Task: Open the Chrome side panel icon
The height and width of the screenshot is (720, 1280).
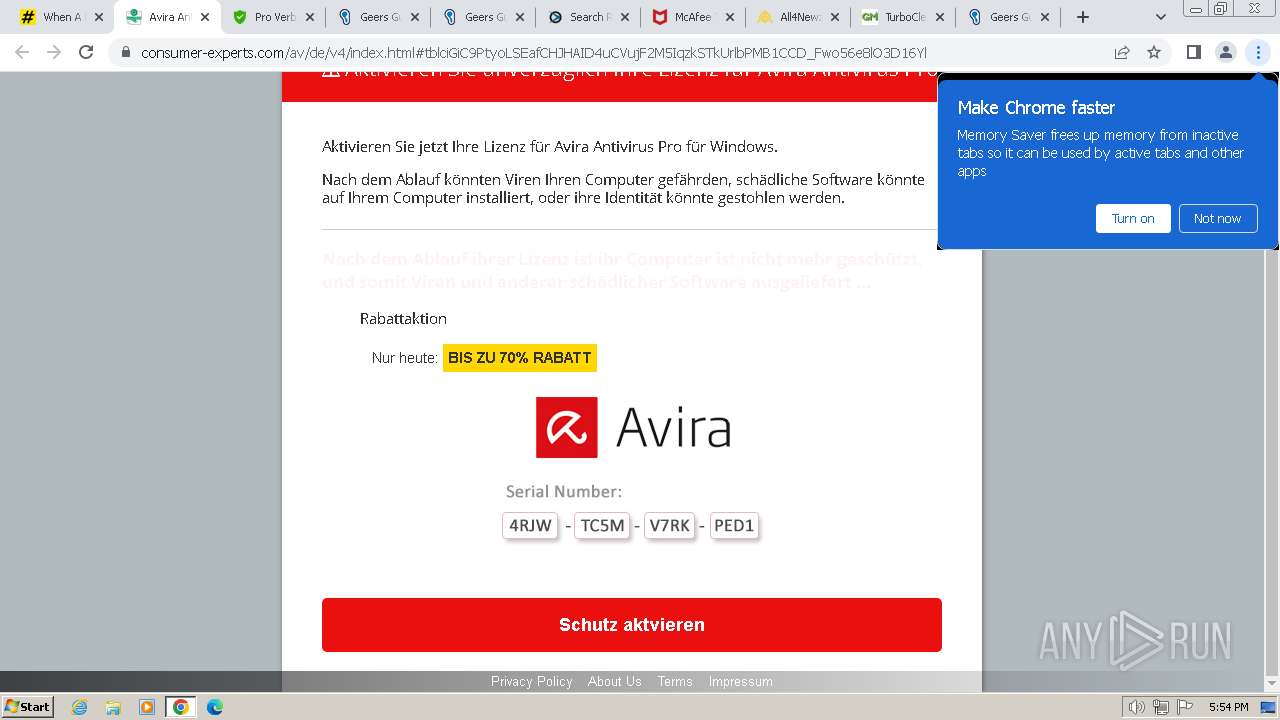Action: pyautogui.click(x=1193, y=52)
